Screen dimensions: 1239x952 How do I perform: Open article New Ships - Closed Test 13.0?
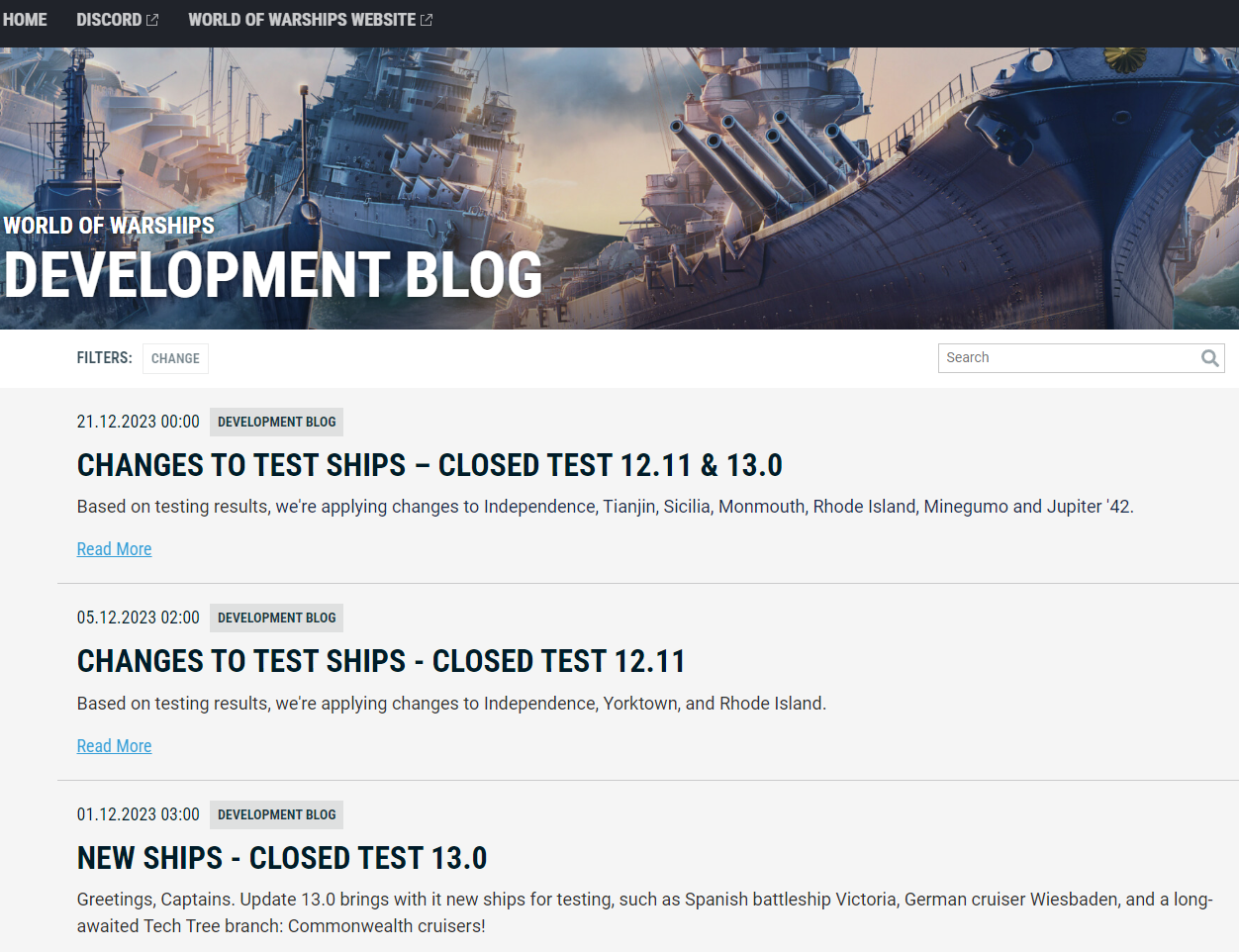click(x=282, y=858)
